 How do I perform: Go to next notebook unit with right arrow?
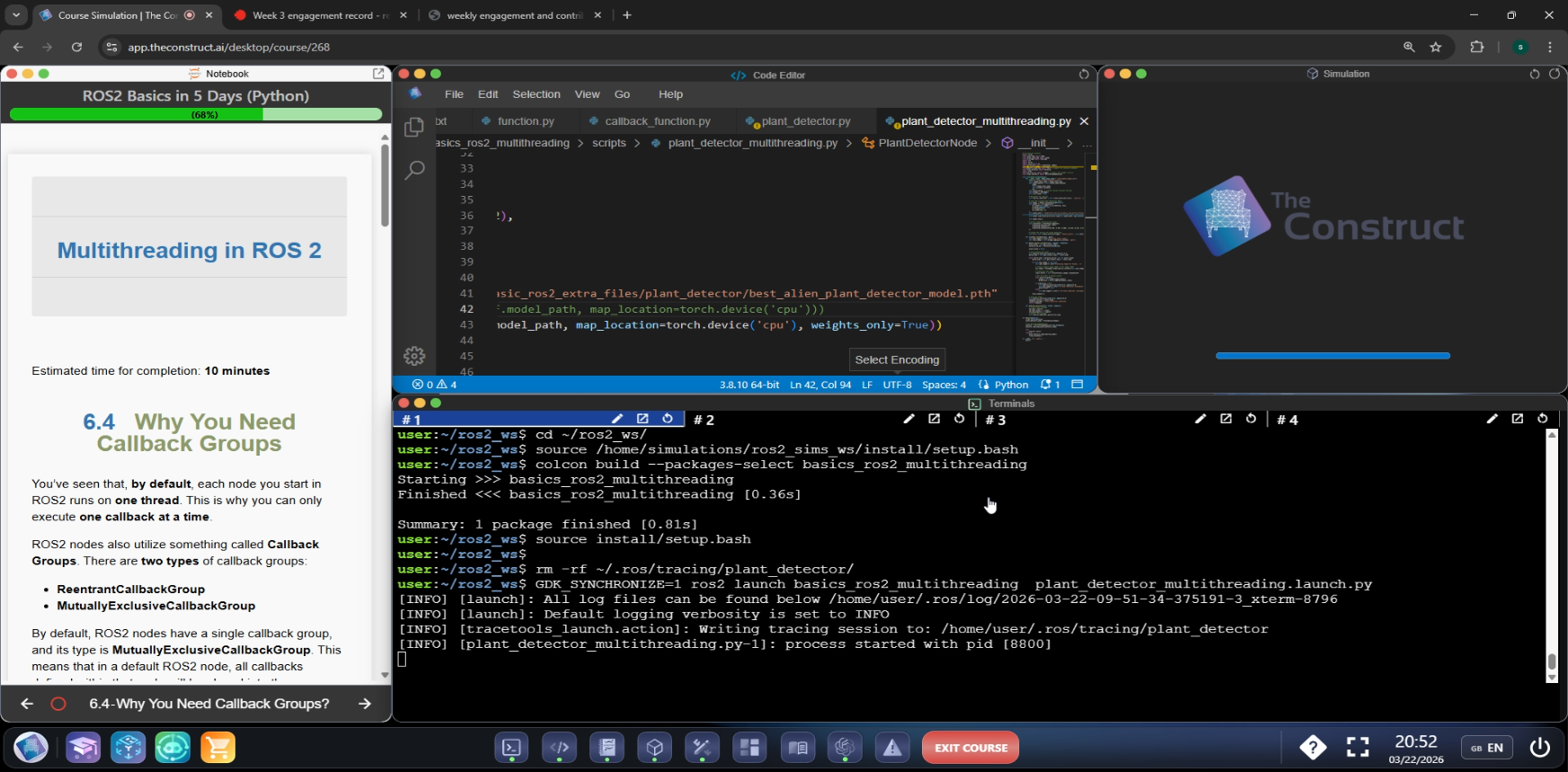(x=365, y=704)
